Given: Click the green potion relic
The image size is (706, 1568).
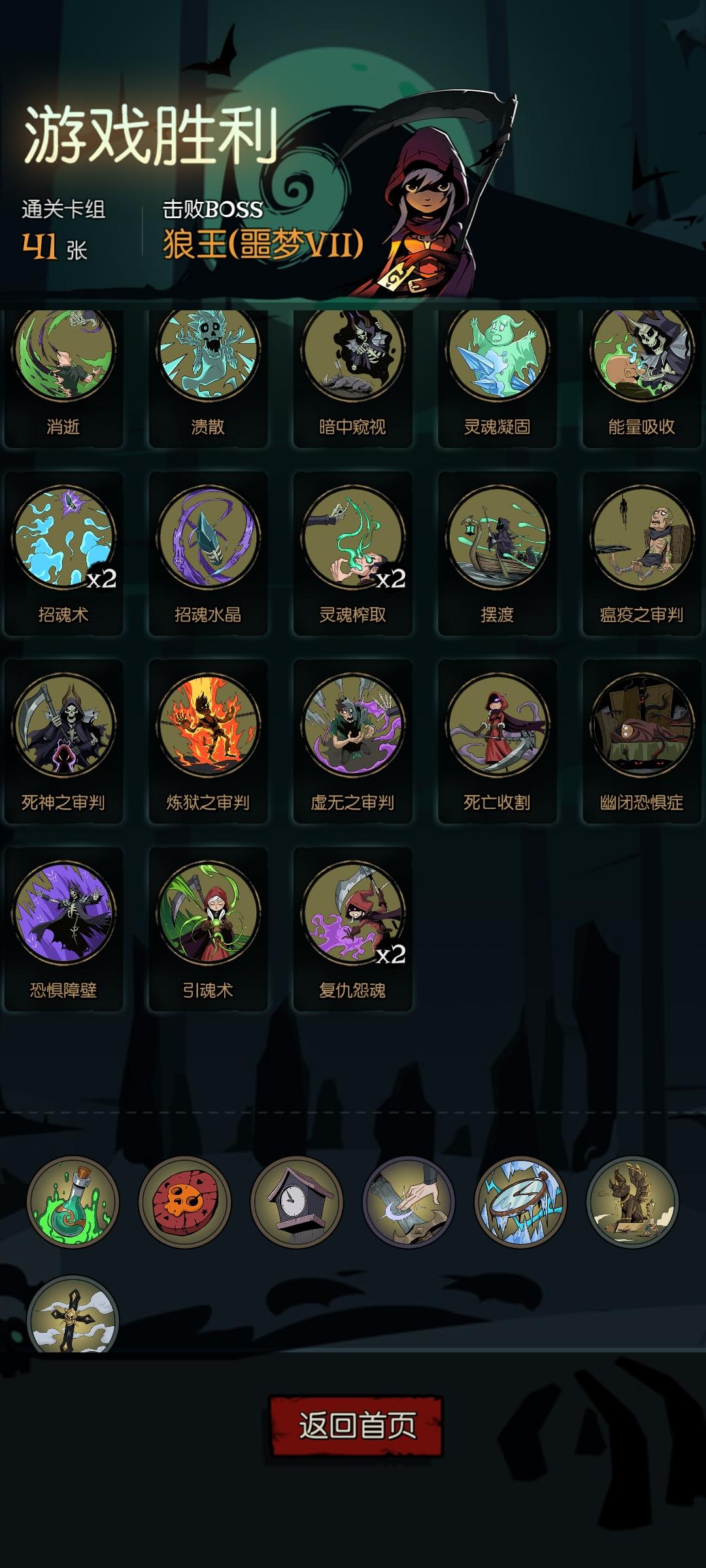Looking at the screenshot, I should point(73,1201).
